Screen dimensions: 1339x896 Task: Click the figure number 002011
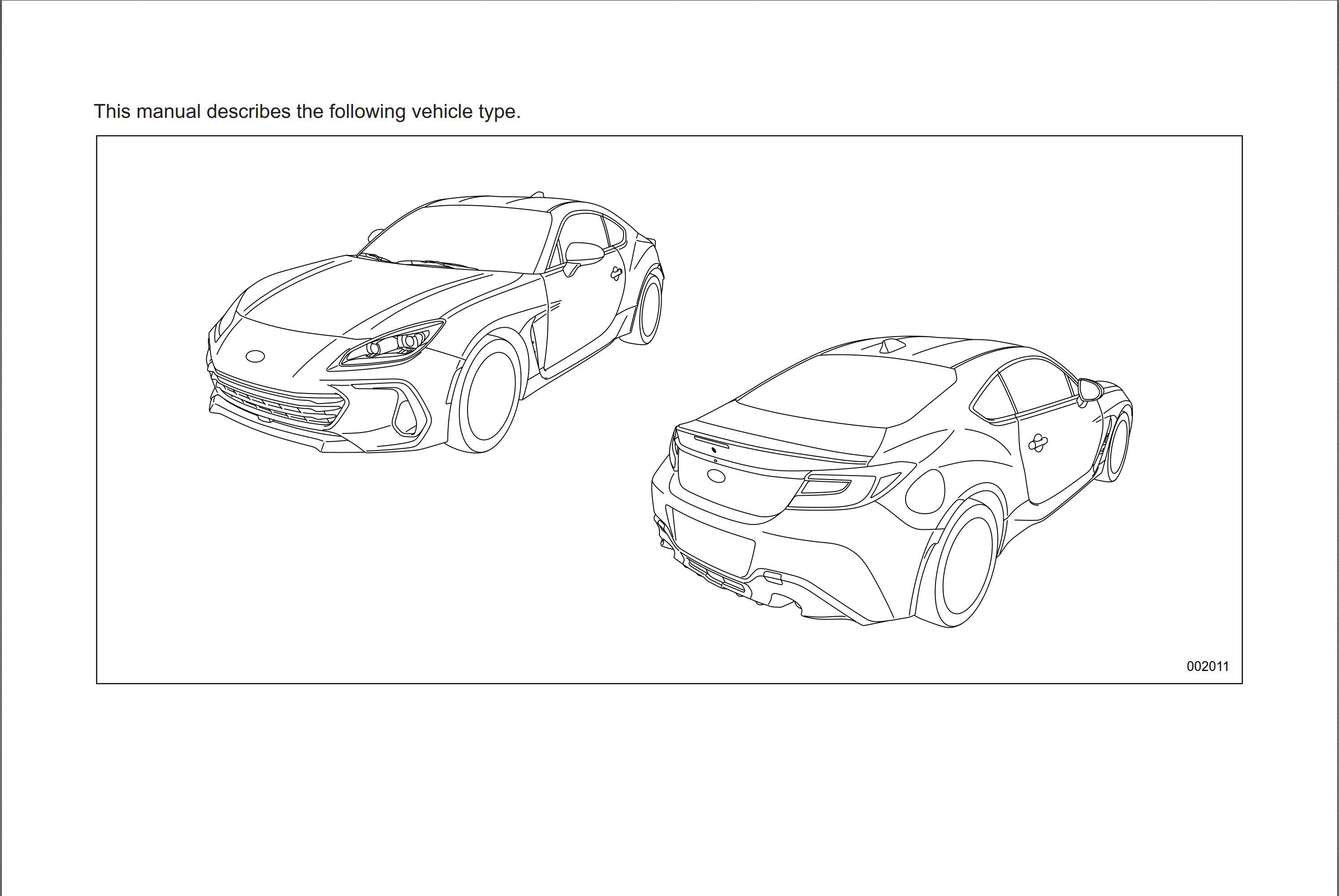1207,667
